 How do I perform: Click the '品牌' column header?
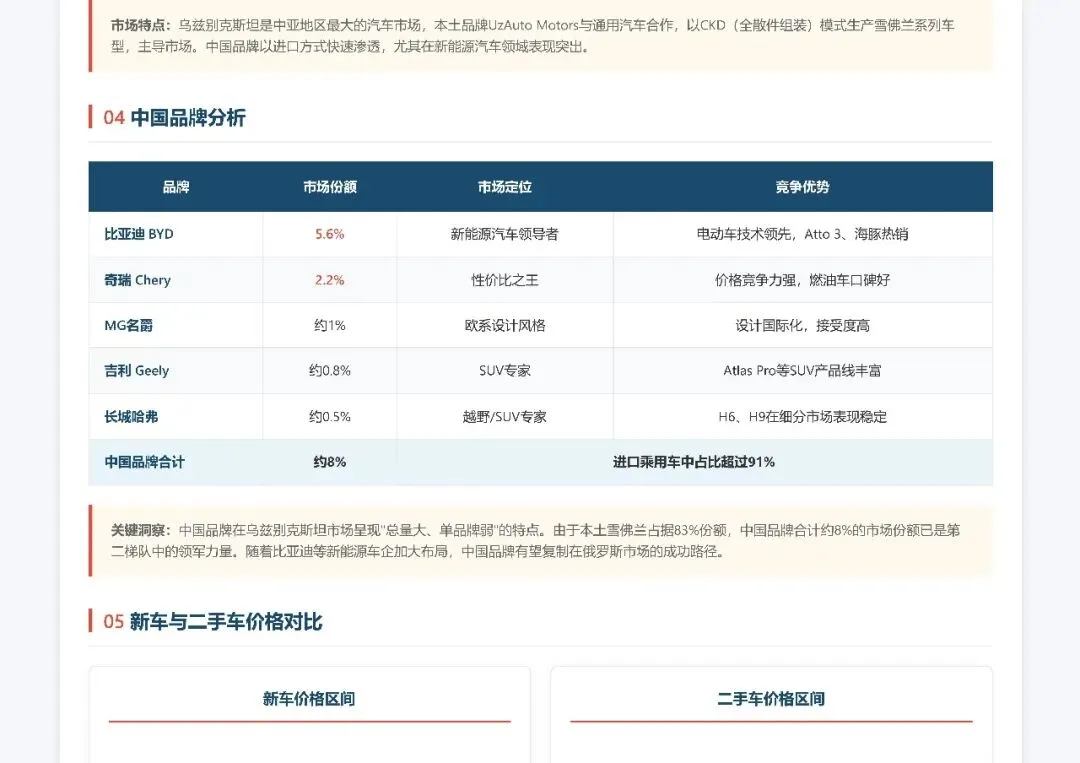tap(176, 187)
